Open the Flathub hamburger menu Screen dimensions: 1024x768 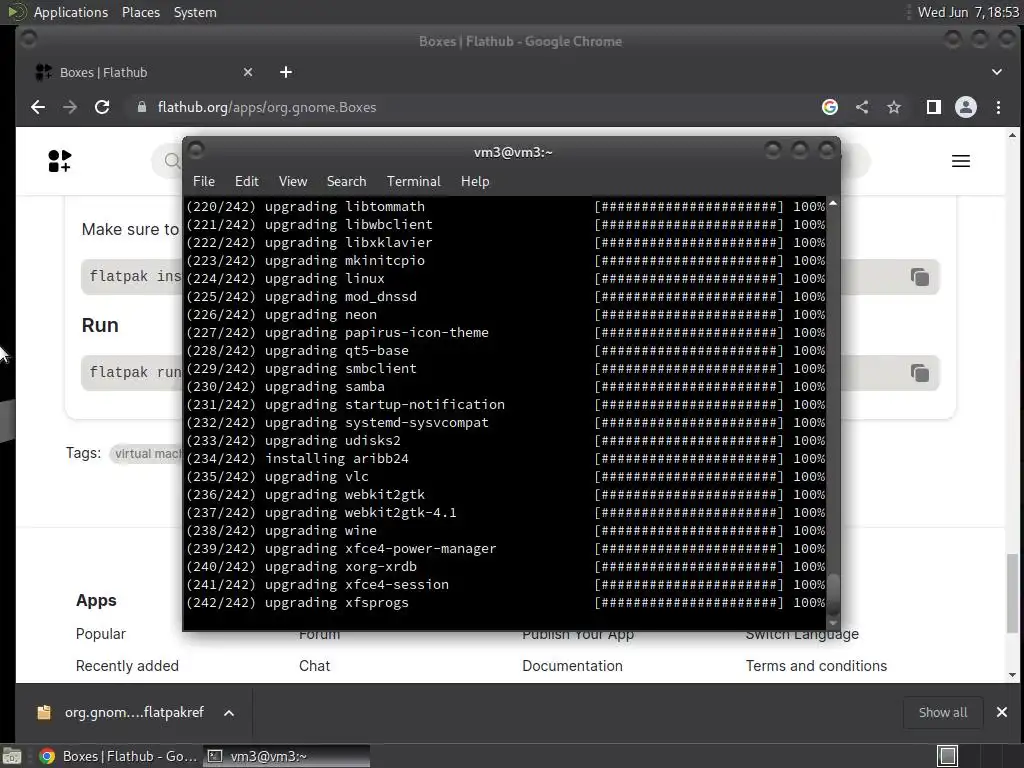point(961,161)
